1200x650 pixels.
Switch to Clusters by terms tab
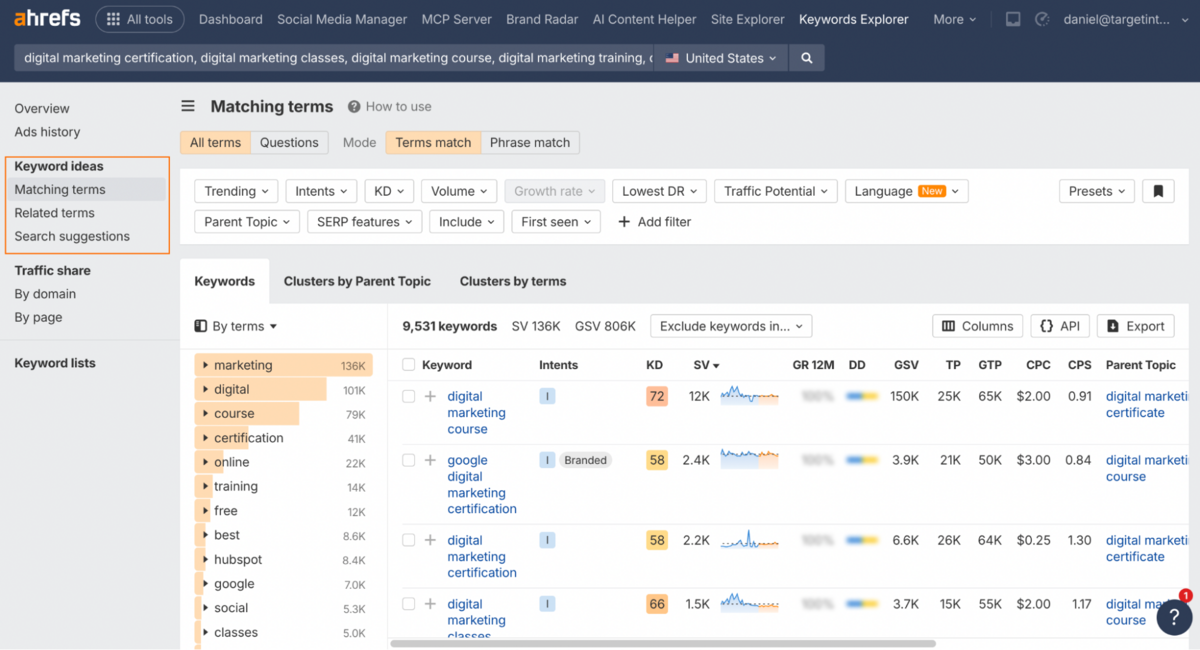[x=513, y=281]
